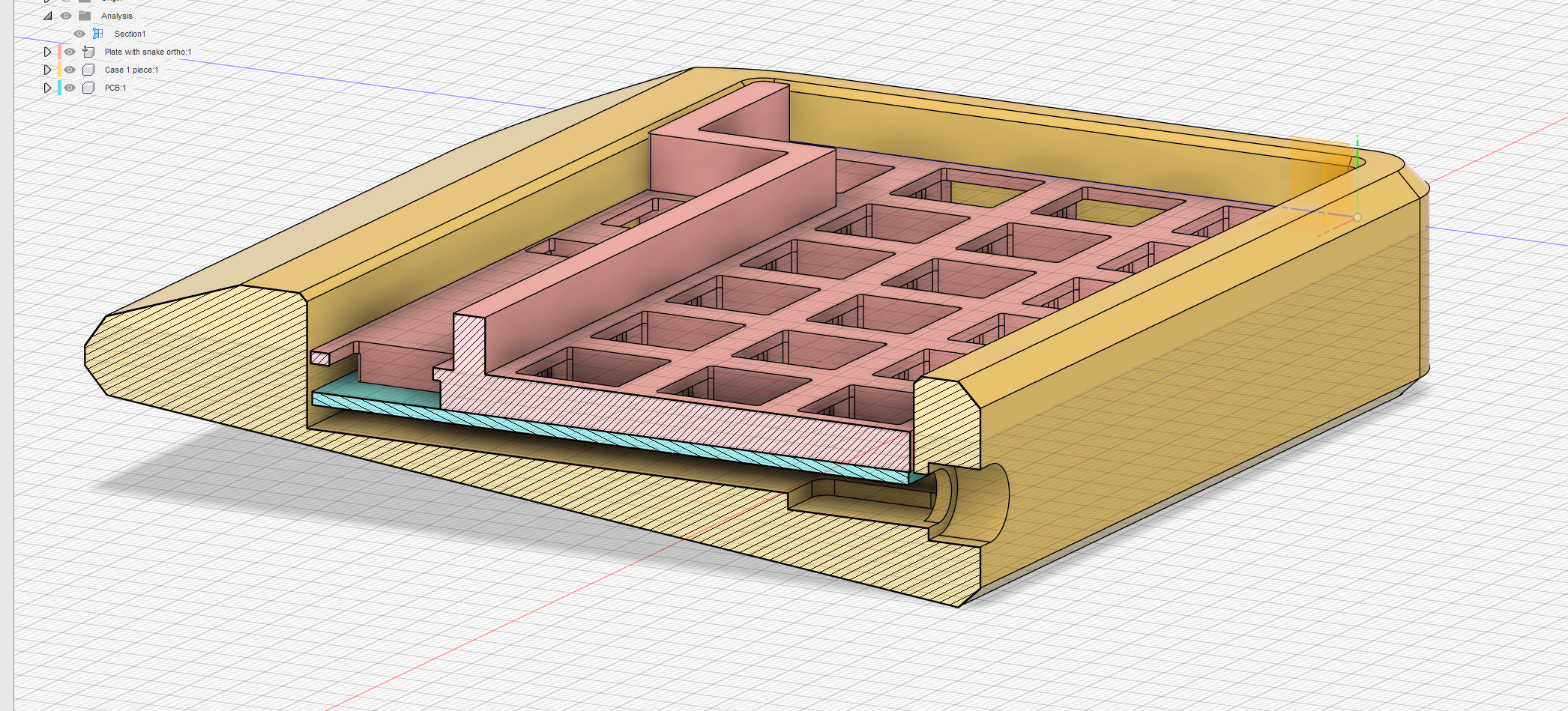The height and width of the screenshot is (711, 1568).
Task: Hide Plate with snake ortho:1 component
Action: (x=70, y=52)
